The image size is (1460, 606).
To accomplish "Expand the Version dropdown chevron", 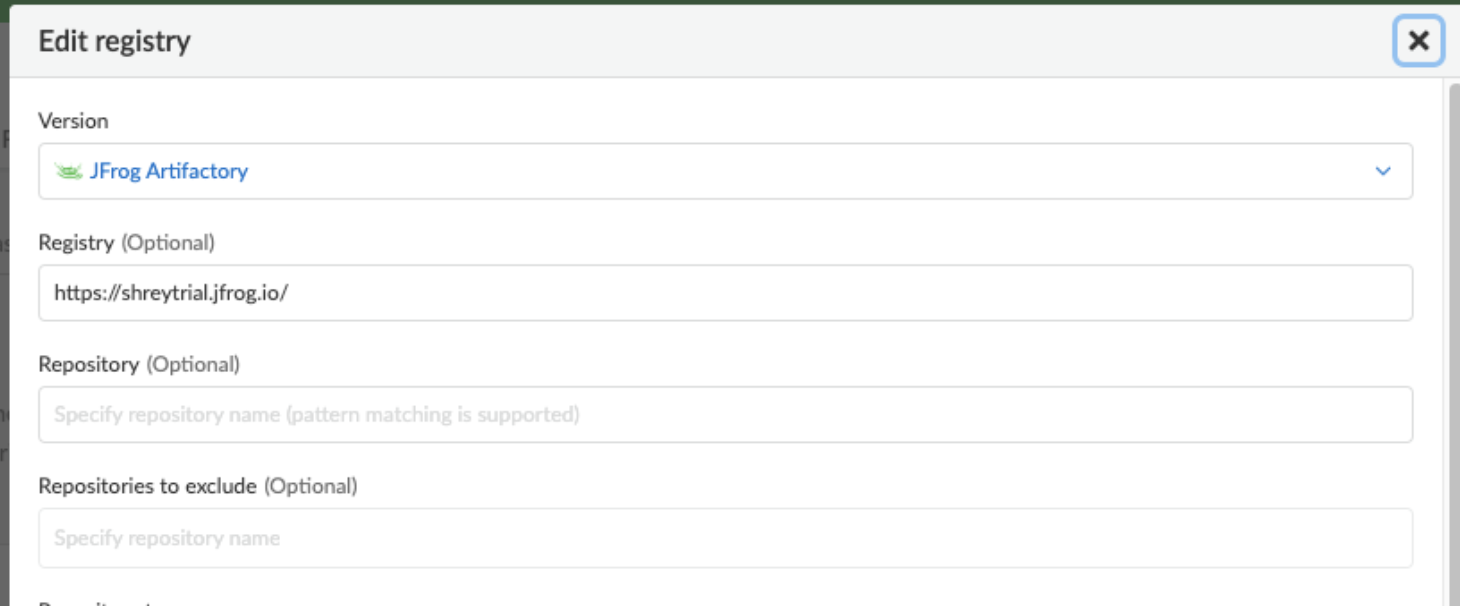I will tap(1383, 171).
